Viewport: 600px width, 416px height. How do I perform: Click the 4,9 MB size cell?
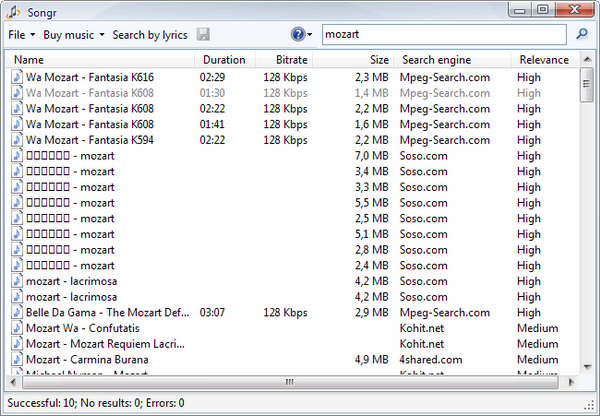point(372,359)
